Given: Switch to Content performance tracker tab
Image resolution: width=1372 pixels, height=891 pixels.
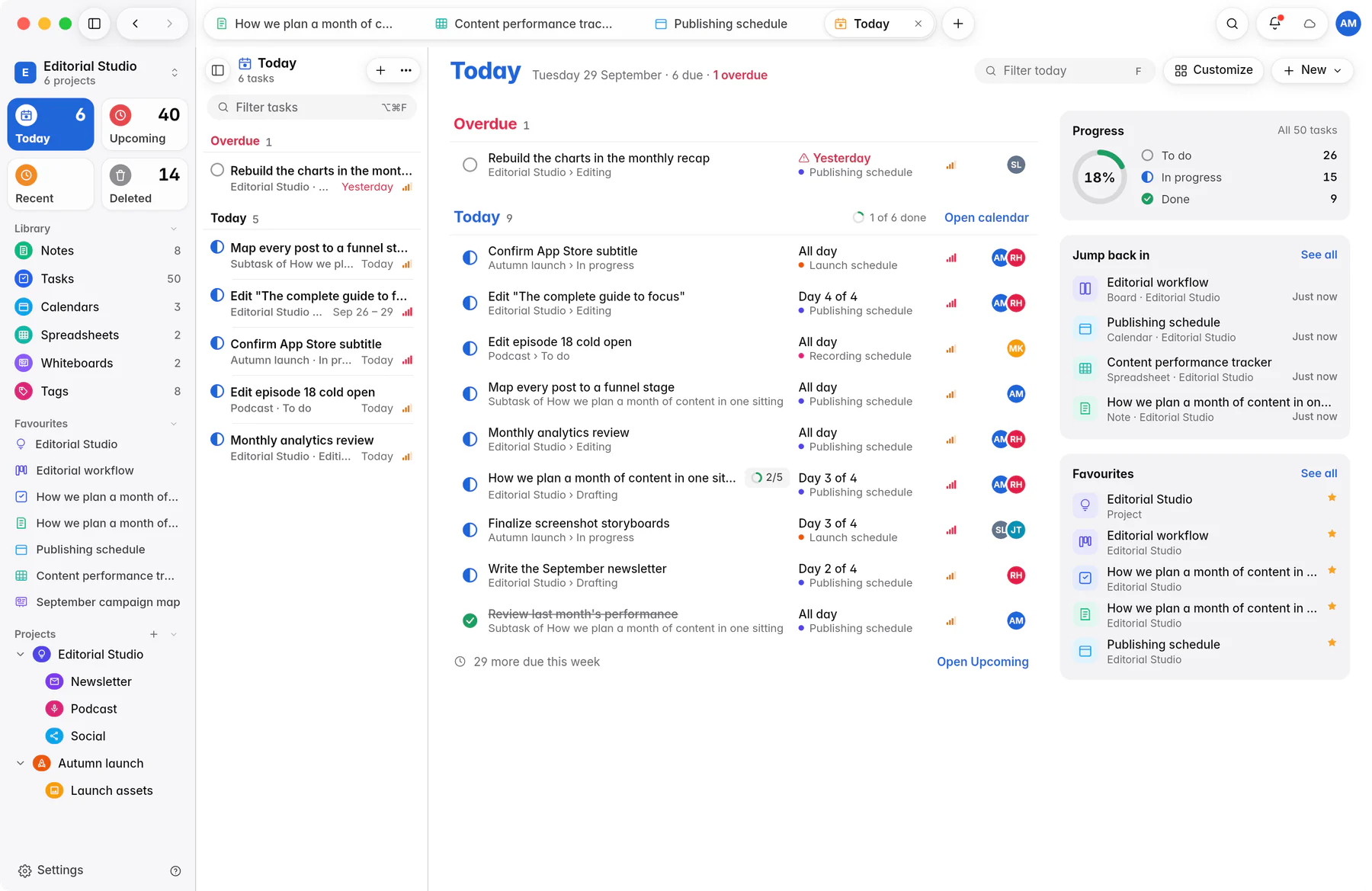Looking at the screenshot, I should [x=524, y=24].
